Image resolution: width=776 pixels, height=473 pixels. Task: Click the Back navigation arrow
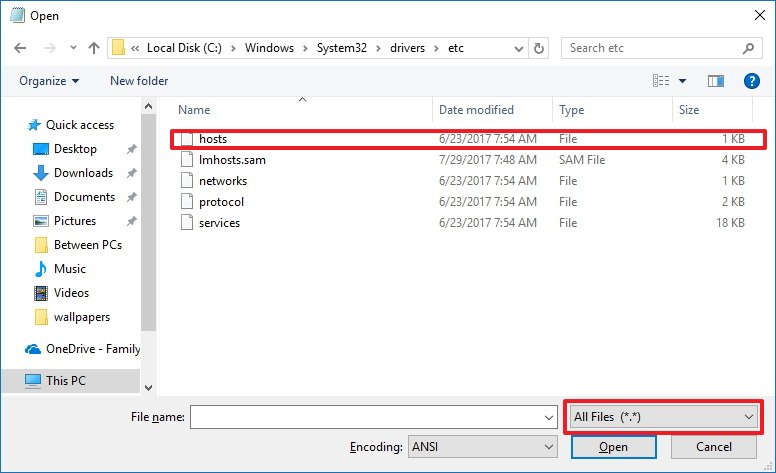(22, 48)
